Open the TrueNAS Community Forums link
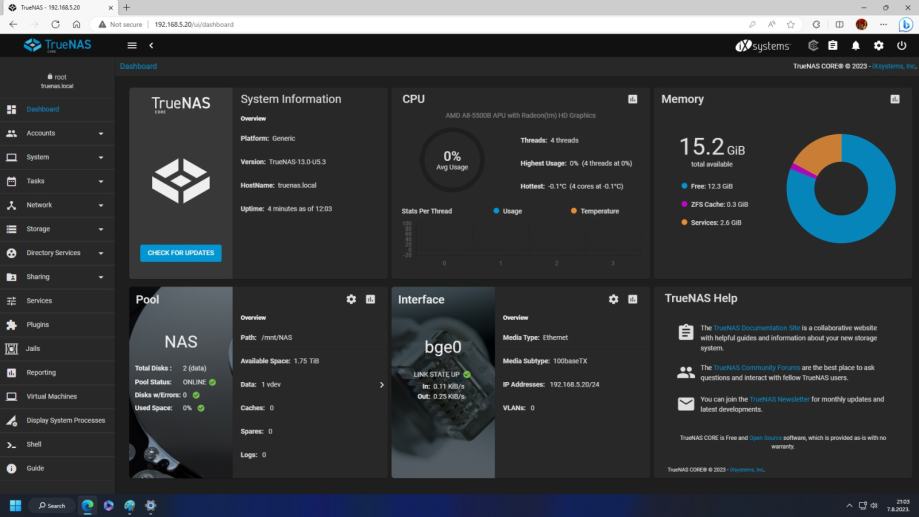The width and height of the screenshot is (919, 517). (757, 368)
